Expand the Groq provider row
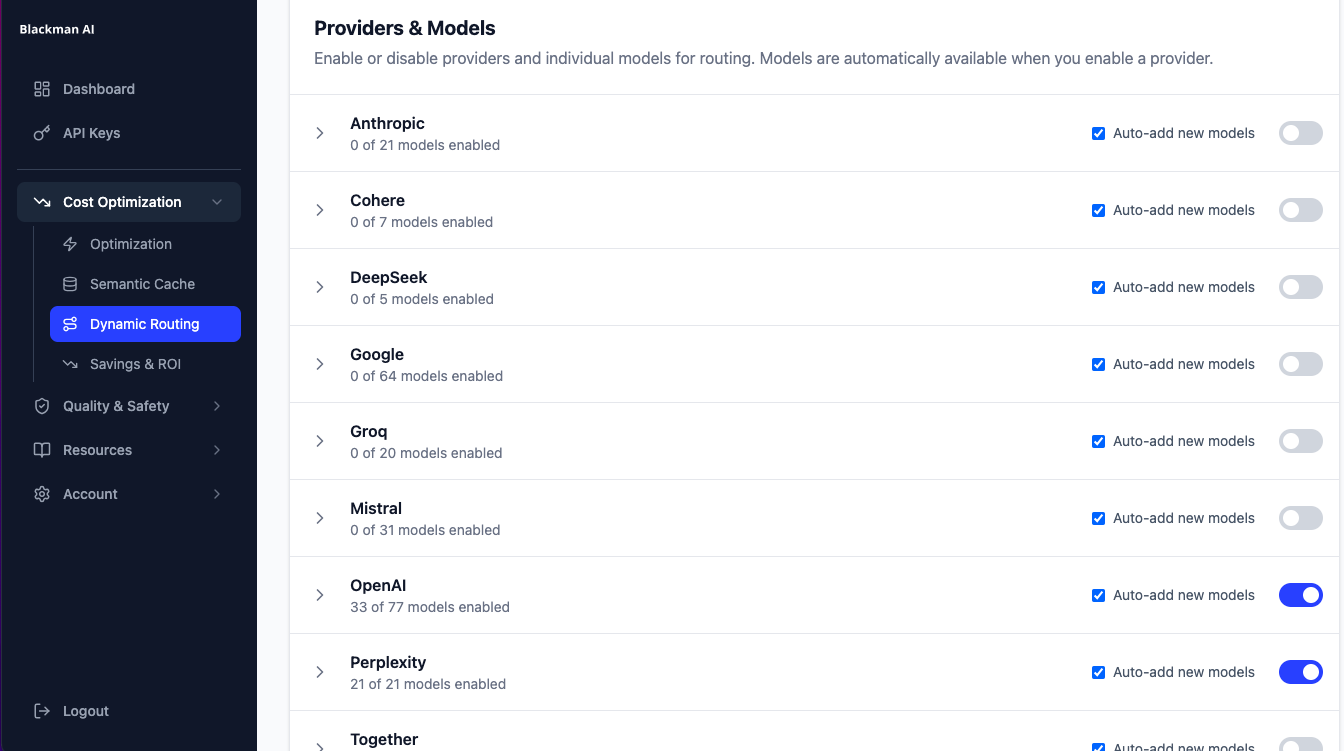This screenshot has height=751, width=1344. coord(320,441)
